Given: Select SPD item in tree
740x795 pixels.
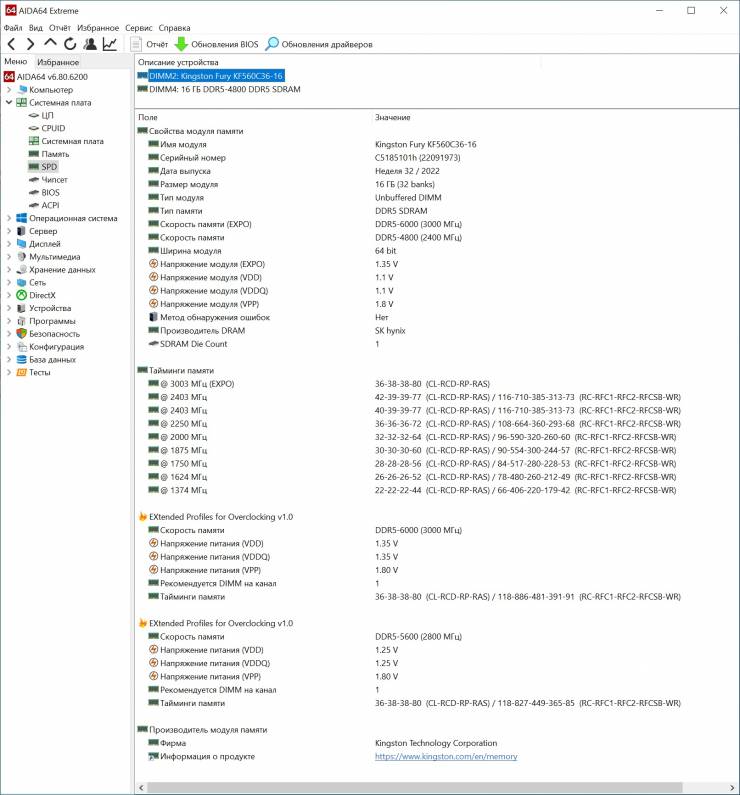Looking at the screenshot, I should click(x=49, y=167).
